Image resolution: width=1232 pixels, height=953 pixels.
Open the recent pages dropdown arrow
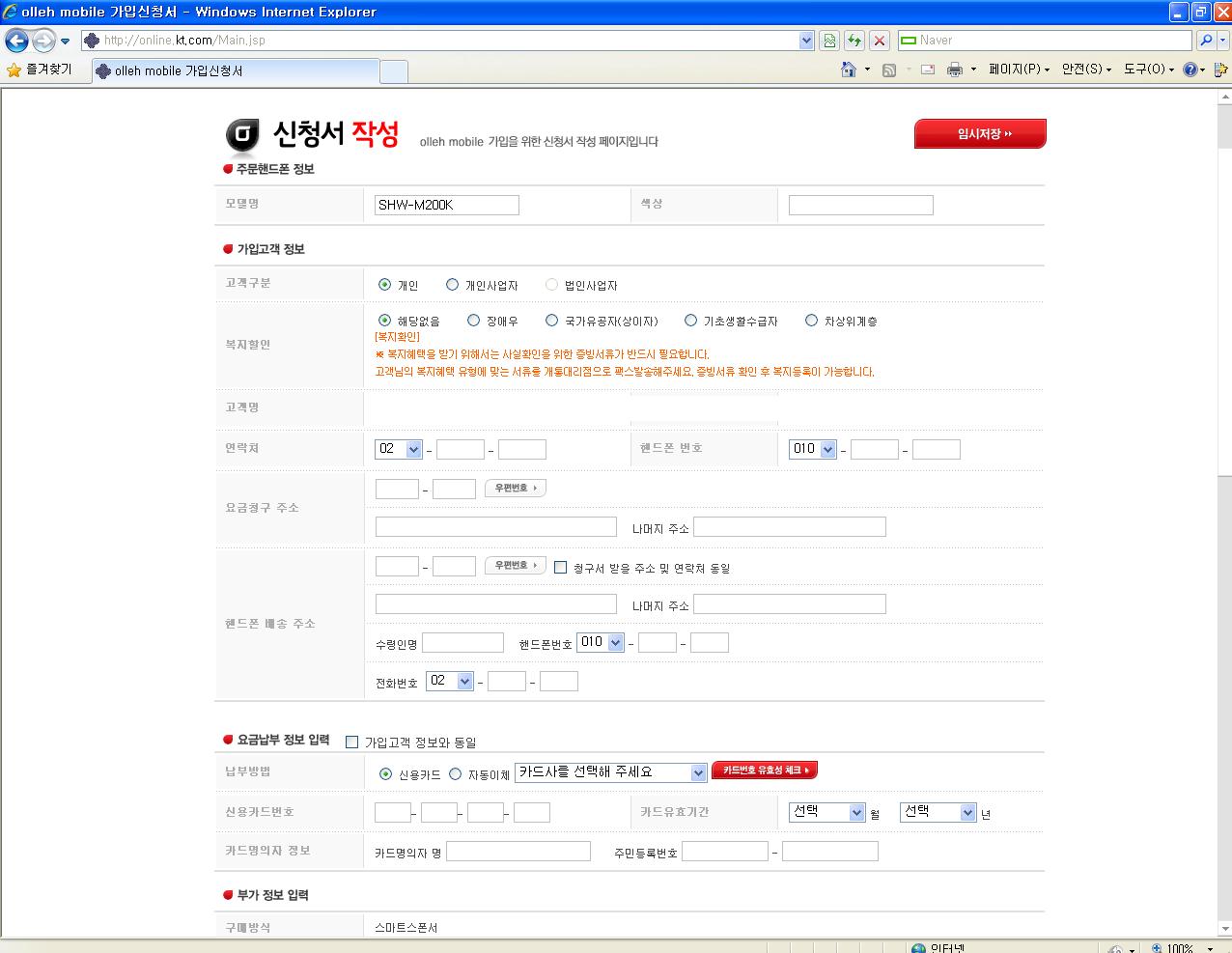coord(66,42)
